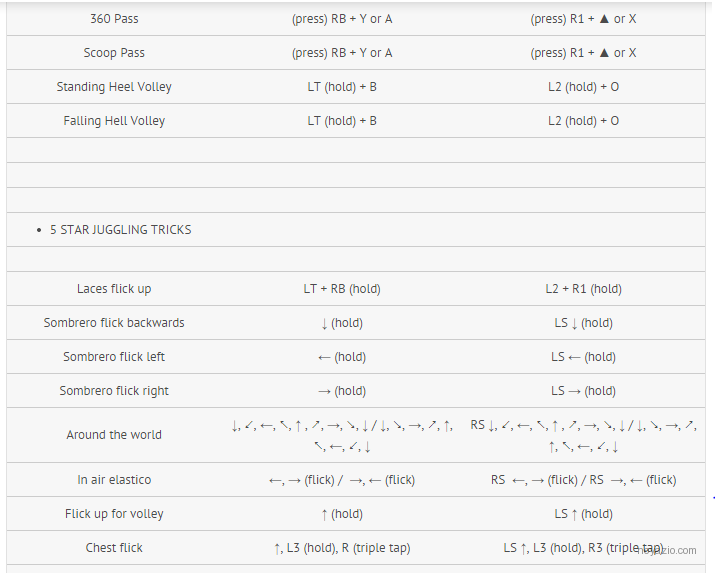Click the LS ↓ (hold) PlayStation control
The image size is (715, 573).
click(x=584, y=323)
